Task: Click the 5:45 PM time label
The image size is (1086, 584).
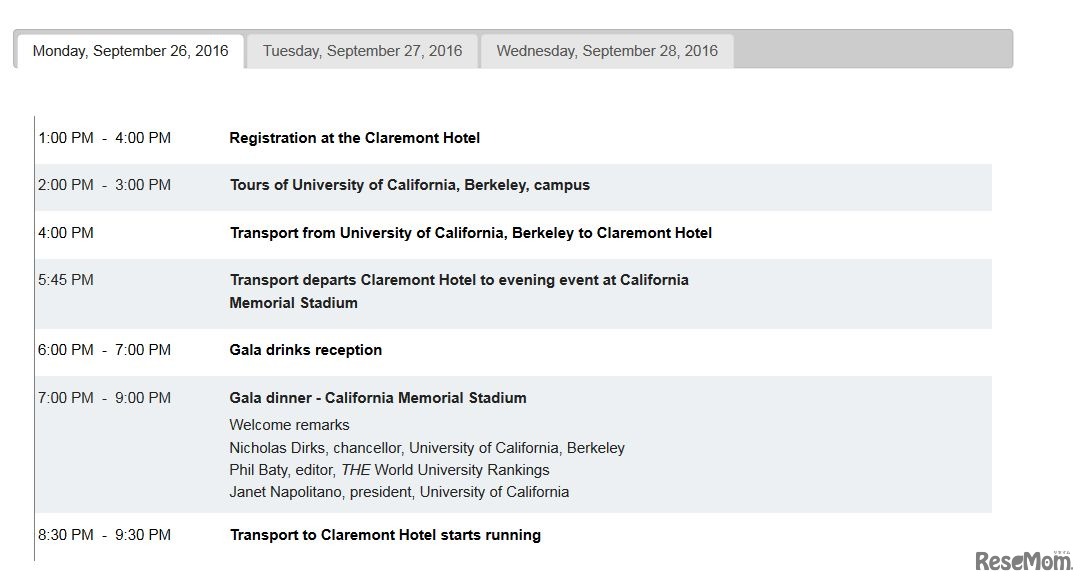Action: point(66,279)
